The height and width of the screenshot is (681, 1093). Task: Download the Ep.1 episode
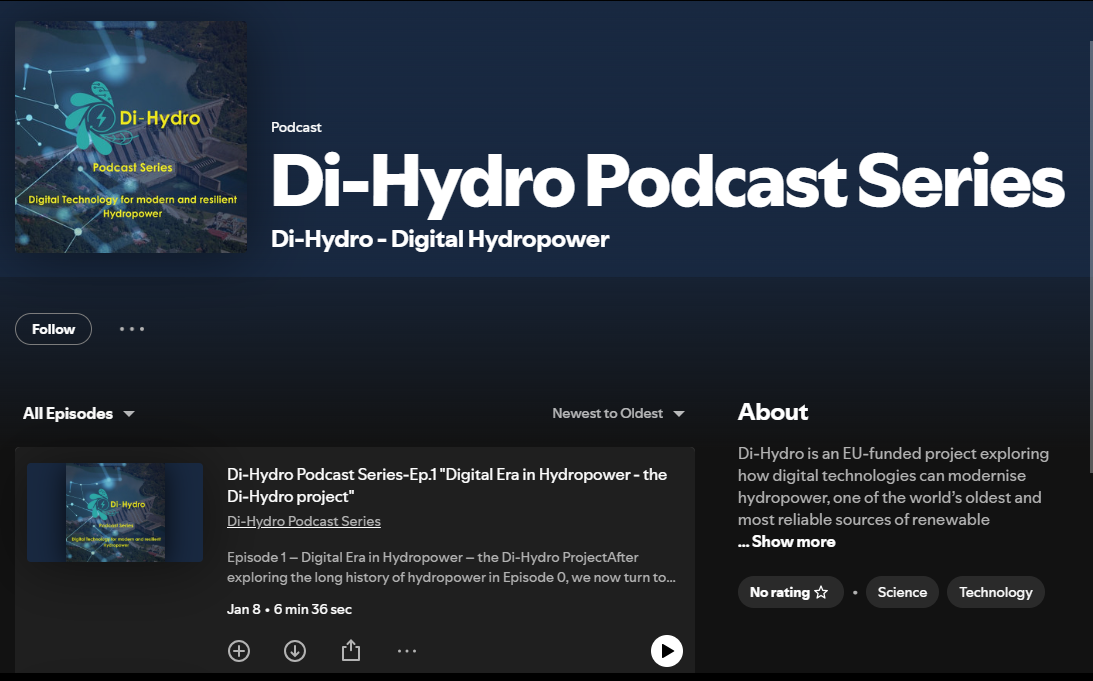click(x=295, y=651)
